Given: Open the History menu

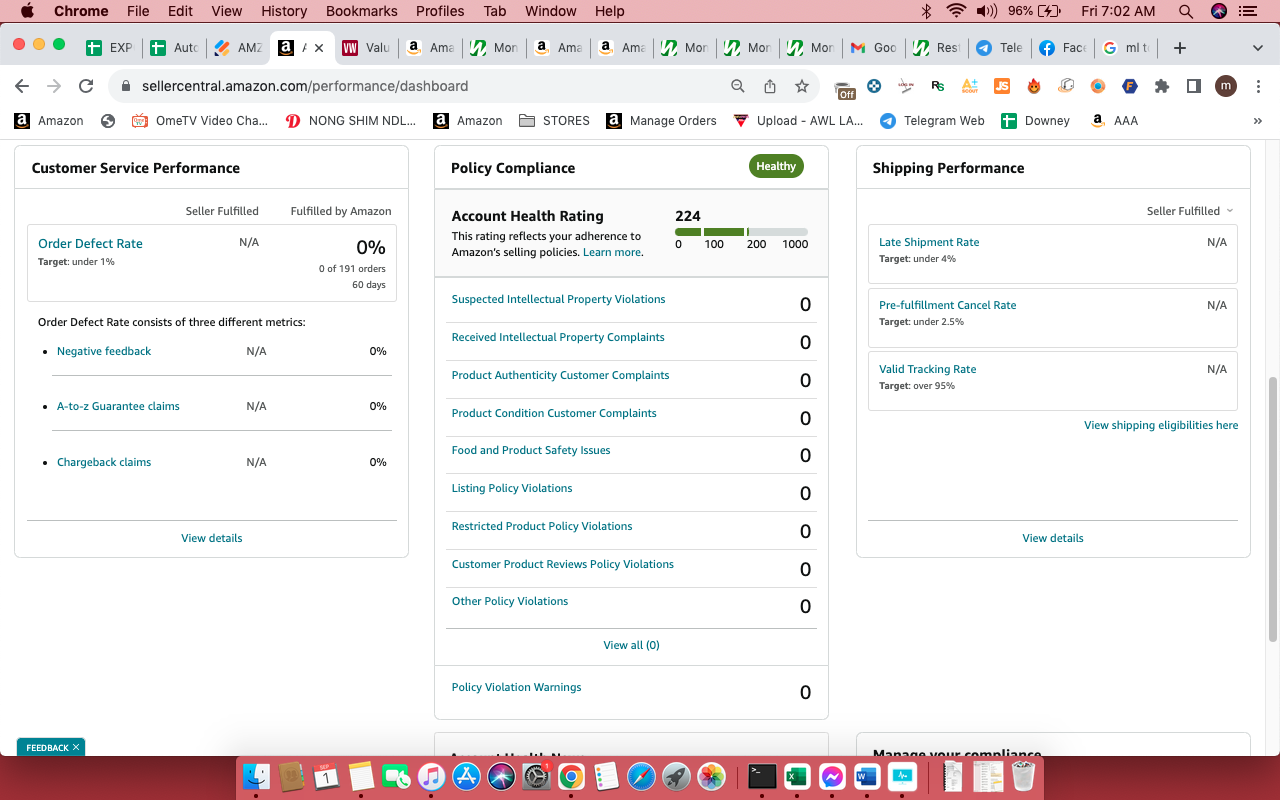Looking at the screenshot, I should (284, 12).
